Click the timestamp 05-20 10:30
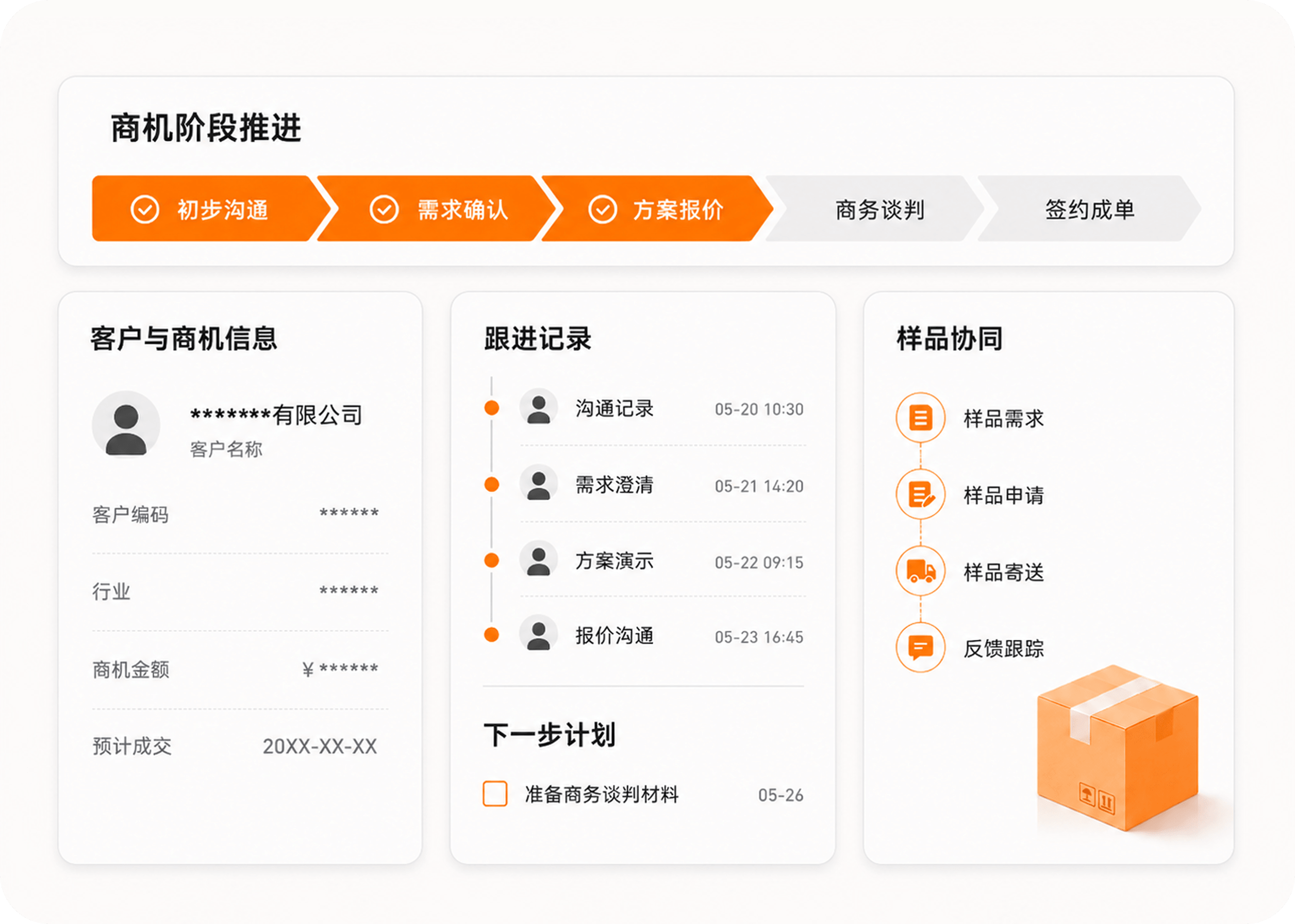Image resolution: width=1295 pixels, height=924 pixels. [x=759, y=409]
